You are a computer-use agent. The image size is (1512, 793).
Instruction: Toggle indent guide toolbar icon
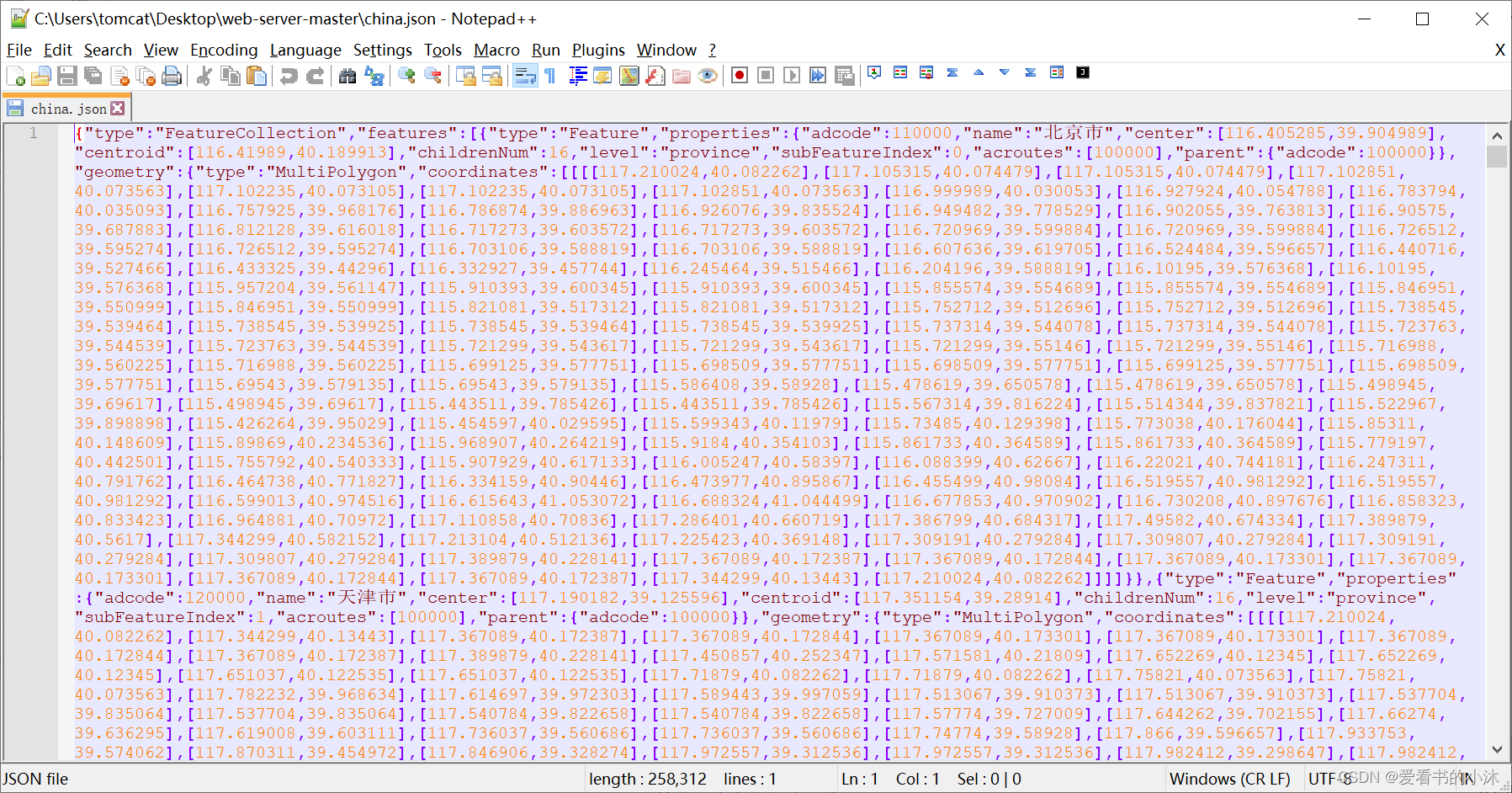point(577,76)
